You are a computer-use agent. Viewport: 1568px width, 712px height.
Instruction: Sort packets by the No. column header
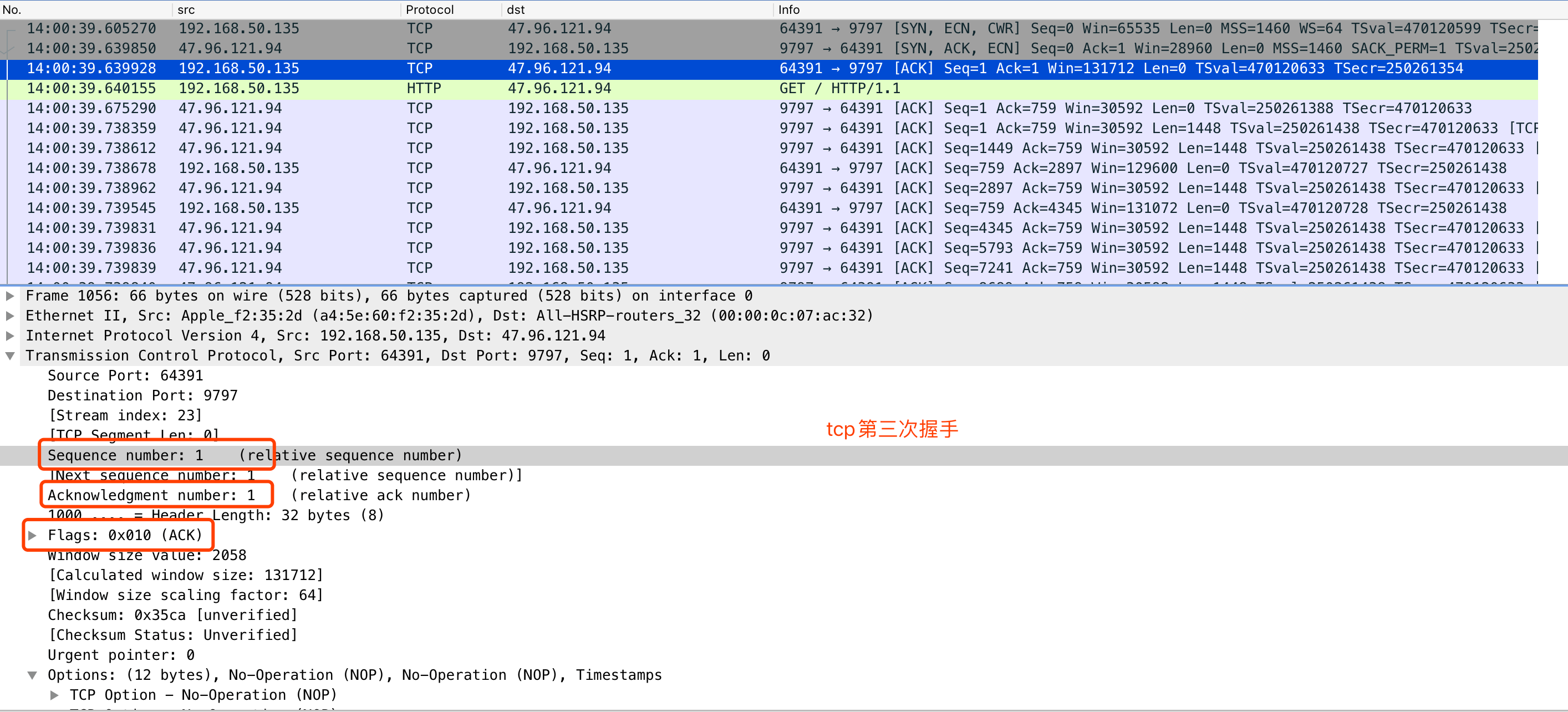[x=86, y=10]
